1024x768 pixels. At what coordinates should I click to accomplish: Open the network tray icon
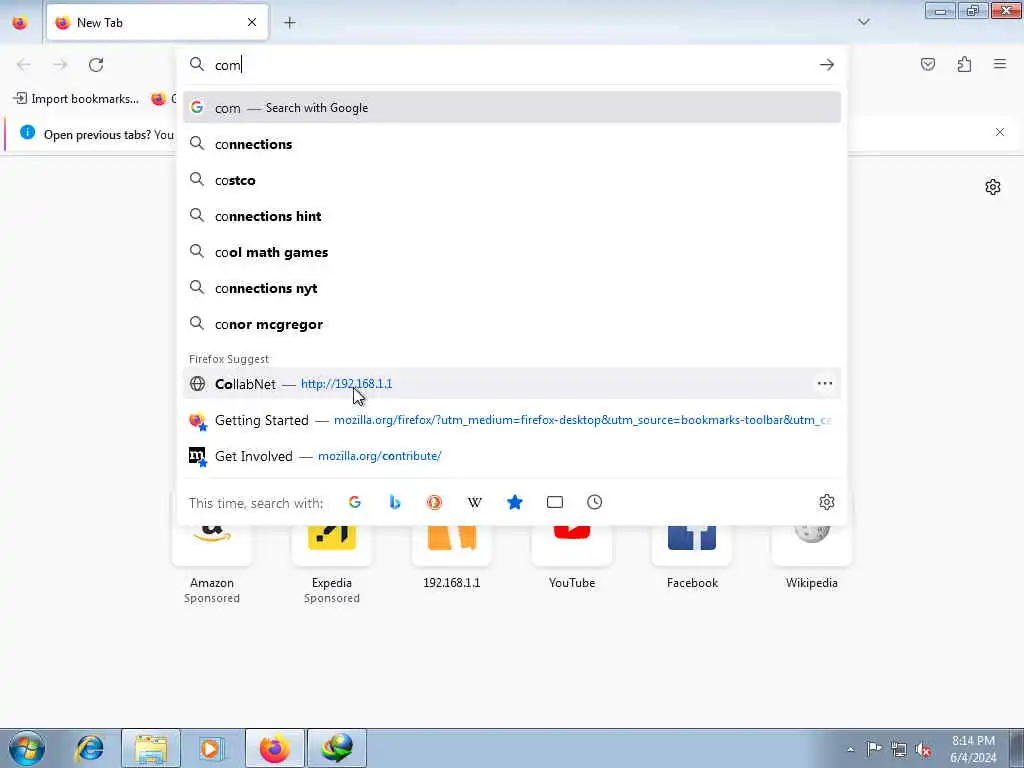(x=899, y=749)
